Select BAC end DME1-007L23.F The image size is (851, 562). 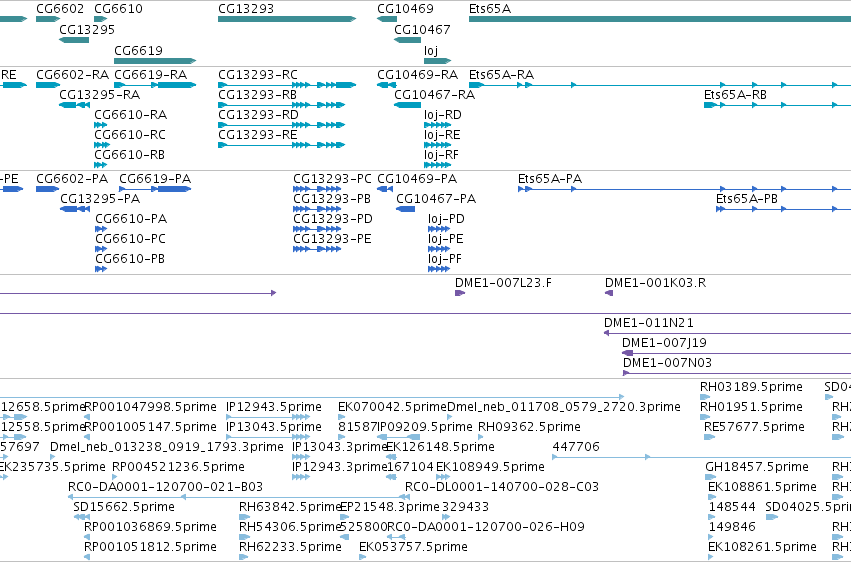(x=460, y=293)
